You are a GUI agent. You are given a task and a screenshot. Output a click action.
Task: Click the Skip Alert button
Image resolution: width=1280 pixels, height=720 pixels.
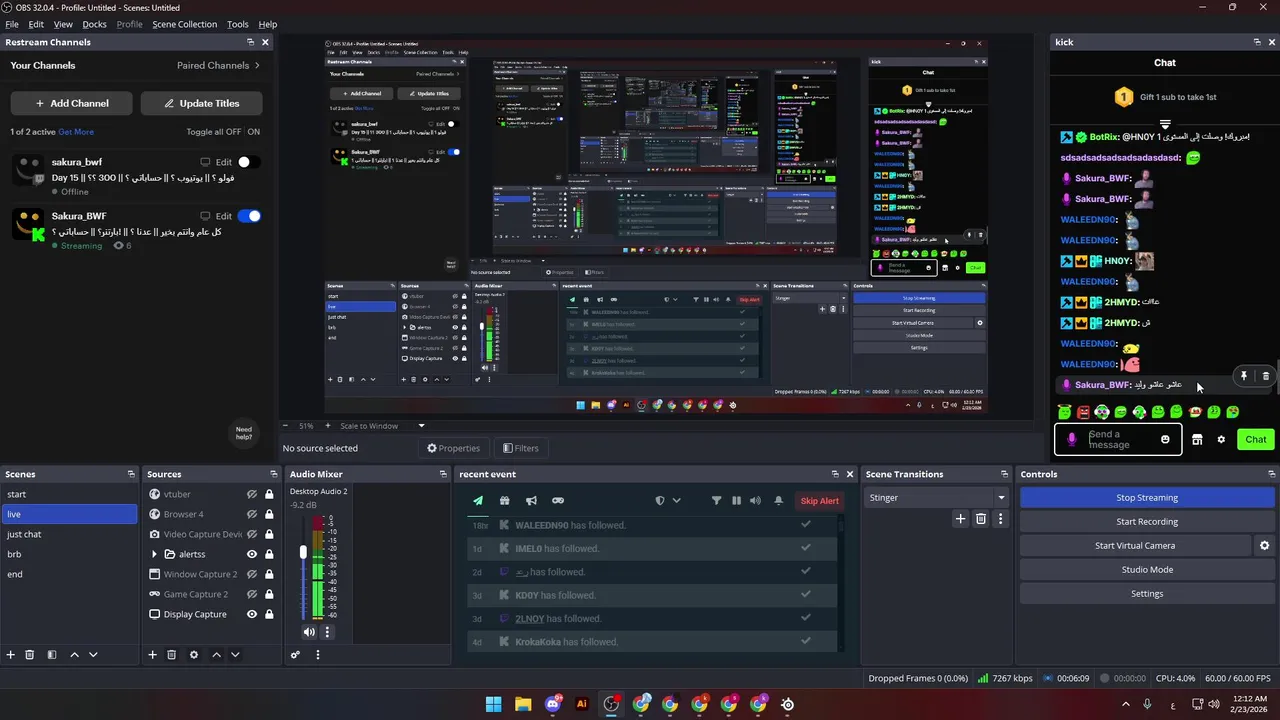(x=820, y=501)
